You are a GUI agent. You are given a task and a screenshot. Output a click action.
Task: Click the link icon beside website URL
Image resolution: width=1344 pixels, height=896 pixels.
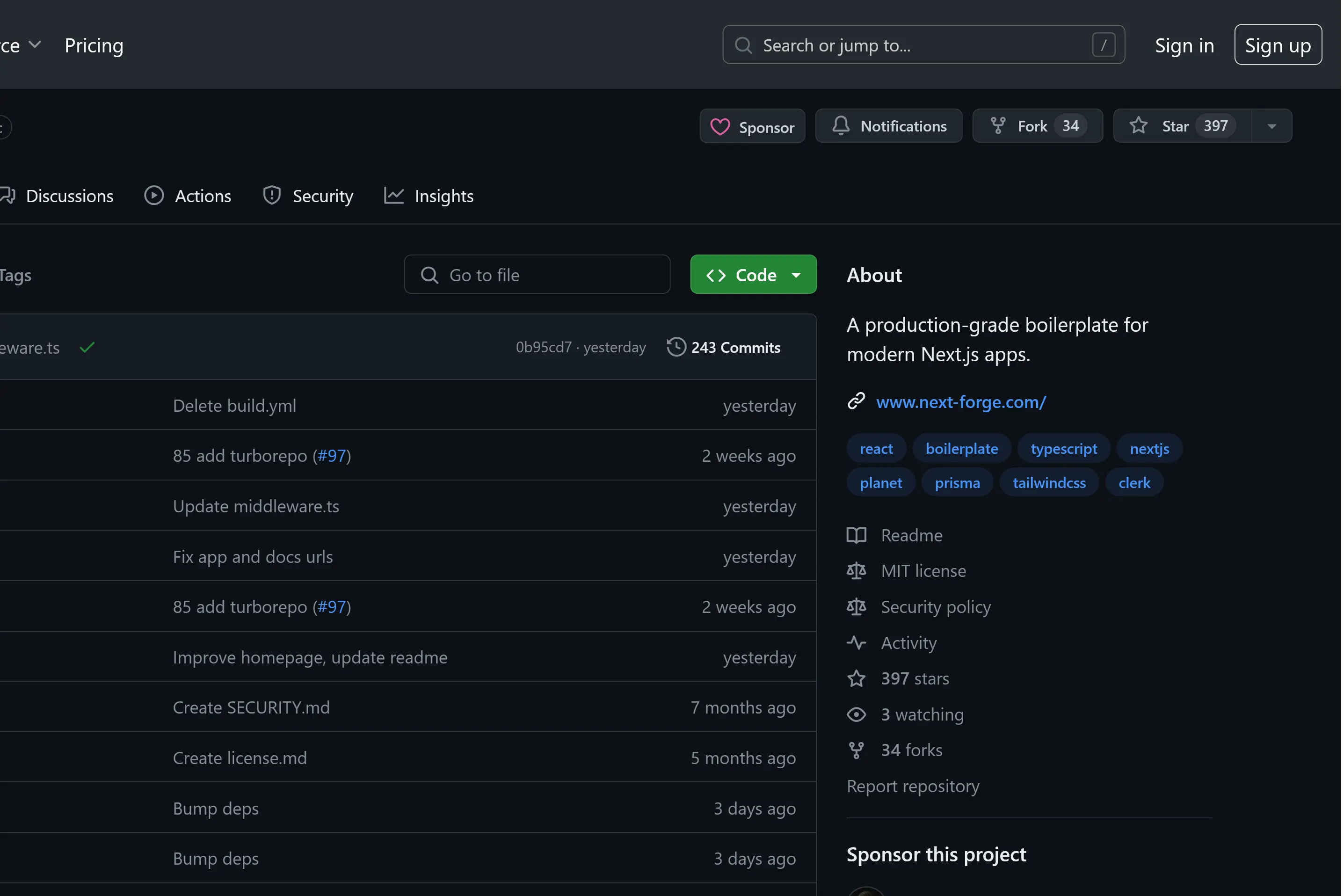point(856,402)
